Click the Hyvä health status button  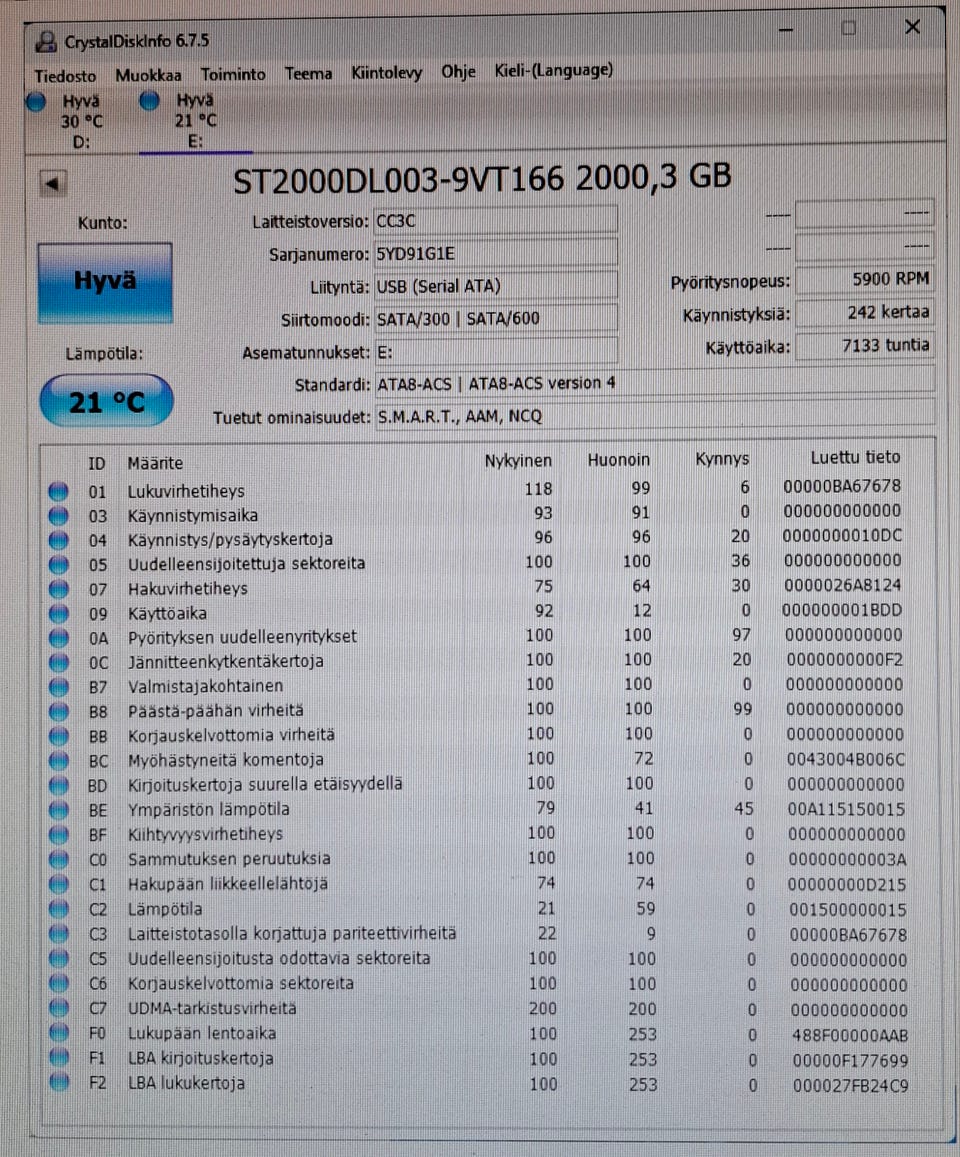(105, 283)
